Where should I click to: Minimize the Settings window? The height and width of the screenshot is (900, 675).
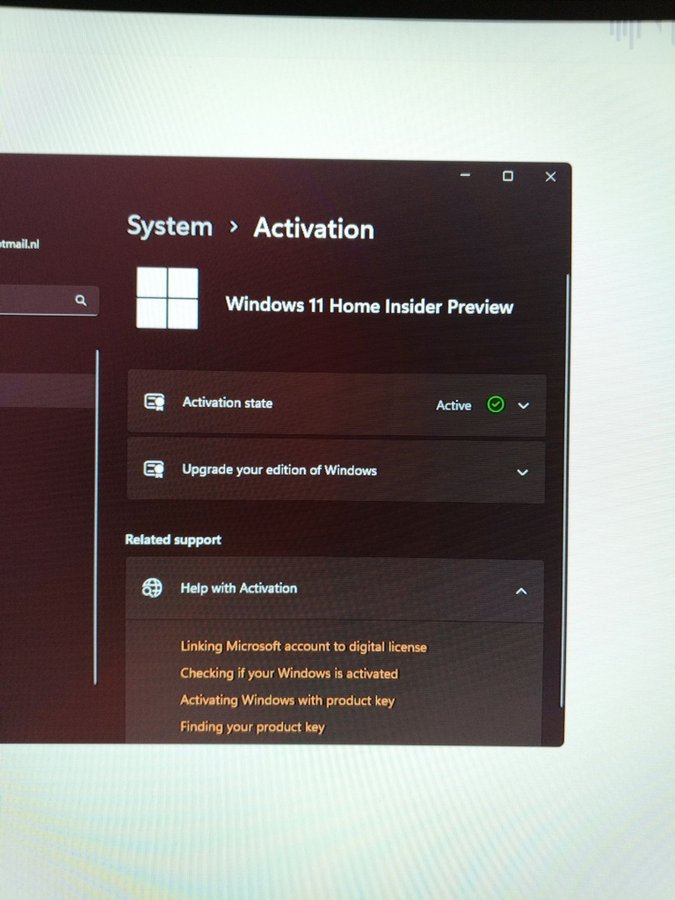pos(465,176)
